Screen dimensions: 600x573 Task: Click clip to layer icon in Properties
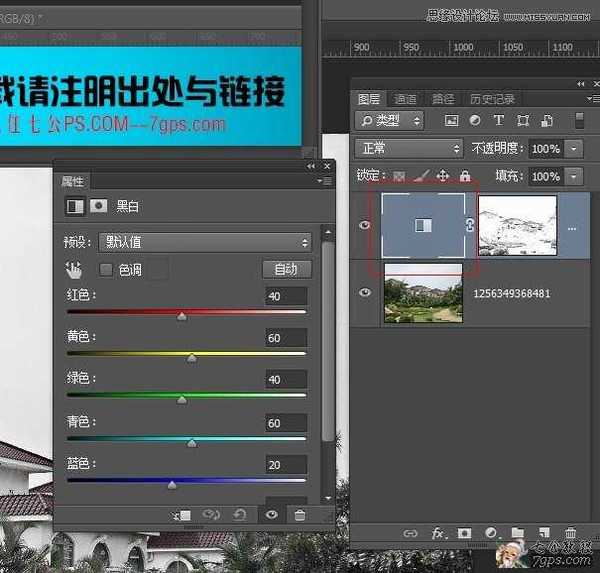(182, 515)
